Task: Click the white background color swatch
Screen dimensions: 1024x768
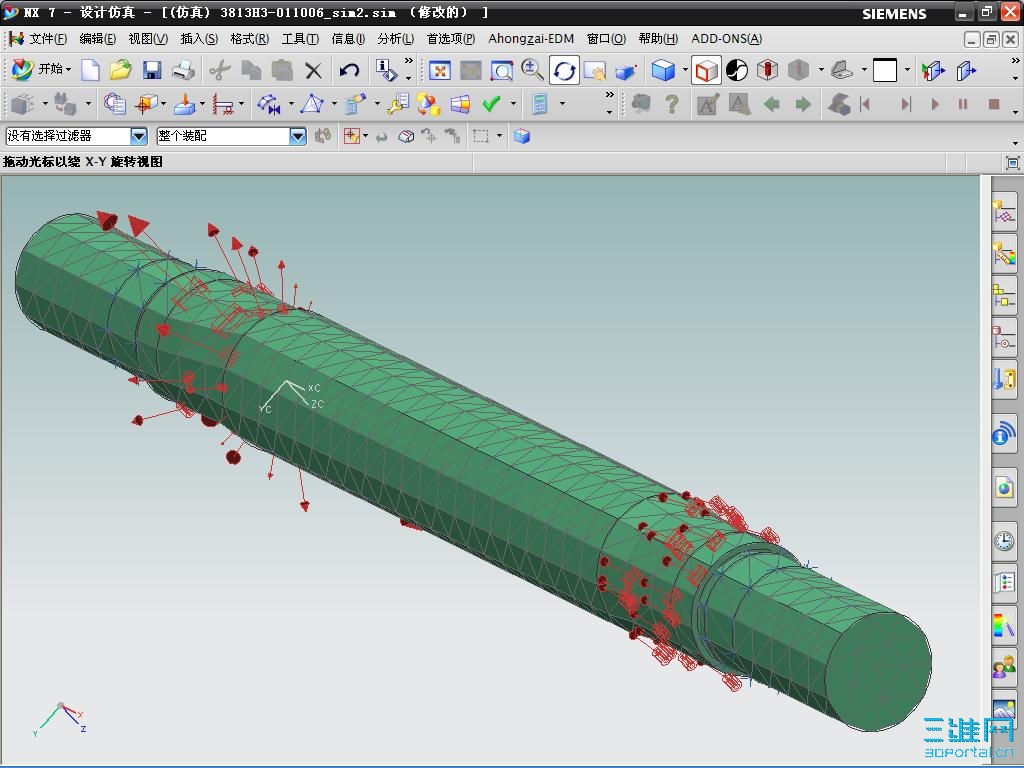Action: (x=884, y=70)
